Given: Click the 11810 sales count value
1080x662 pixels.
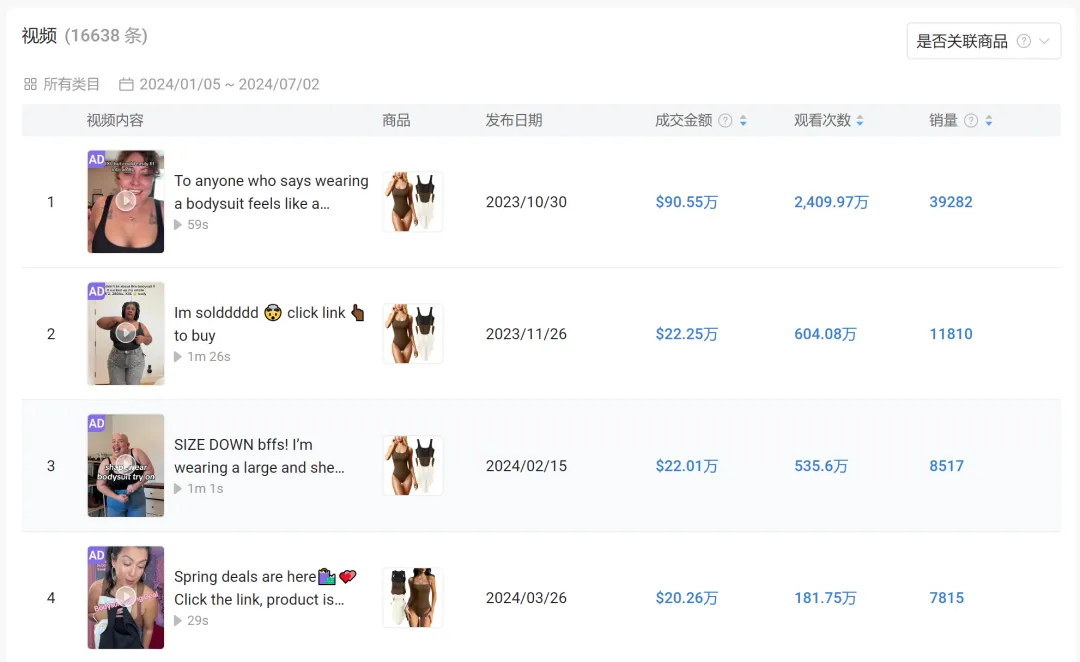Looking at the screenshot, I should point(950,334).
